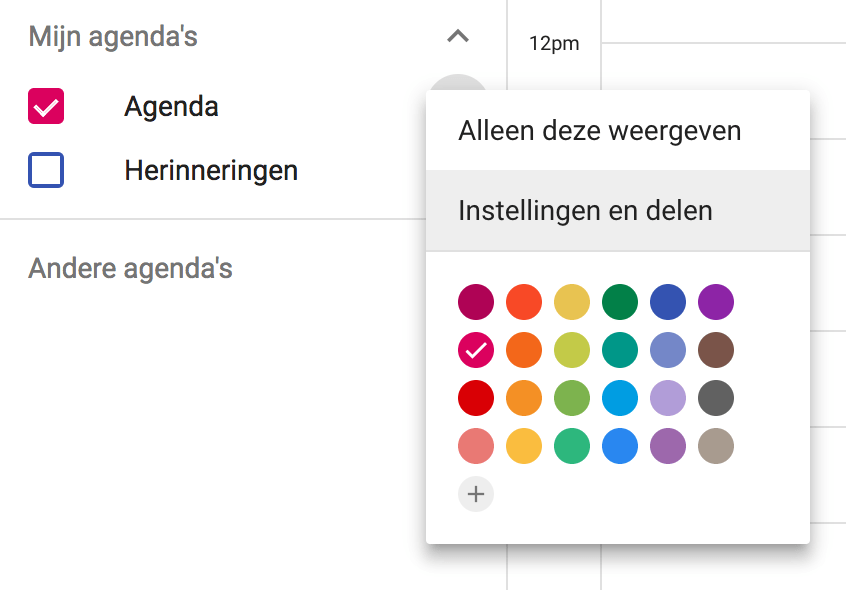Choose the purple swatch in top row
The width and height of the screenshot is (846, 590).
715,302
